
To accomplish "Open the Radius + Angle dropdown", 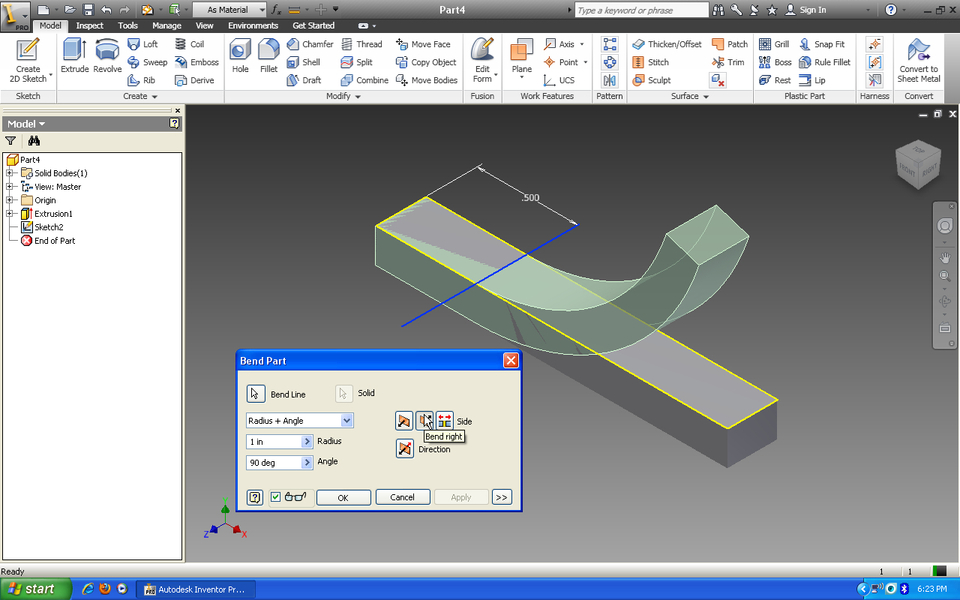I will pyautogui.click(x=346, y=420).
